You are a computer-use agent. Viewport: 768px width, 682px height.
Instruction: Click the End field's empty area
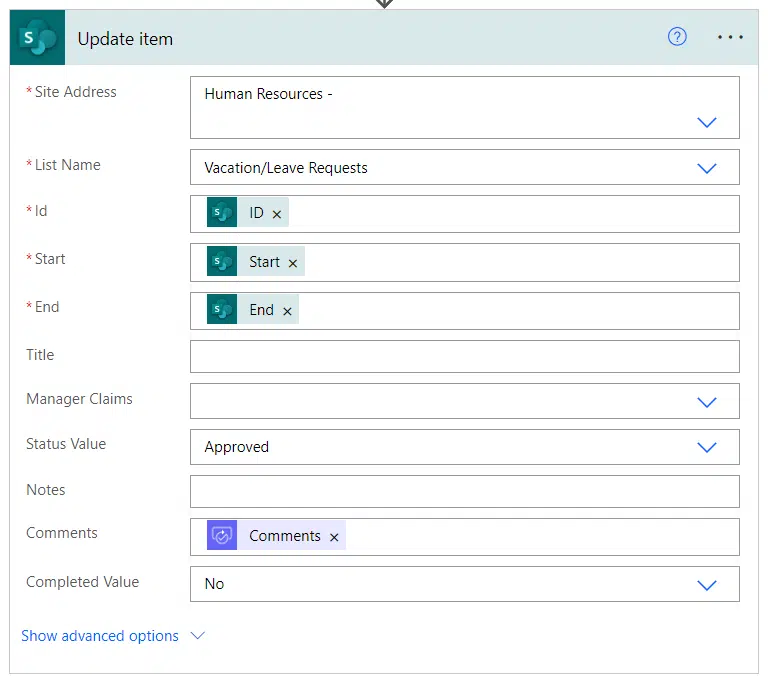point(519,311)
